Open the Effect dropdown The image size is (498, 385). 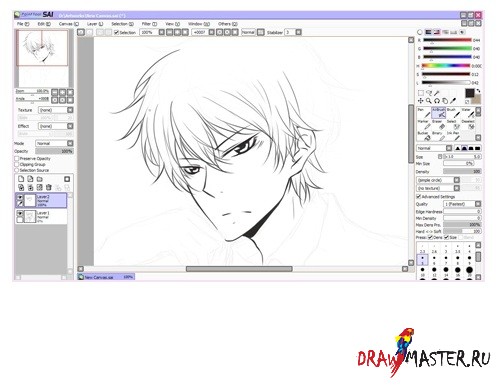pyautogui.click(x=56, y=126)
